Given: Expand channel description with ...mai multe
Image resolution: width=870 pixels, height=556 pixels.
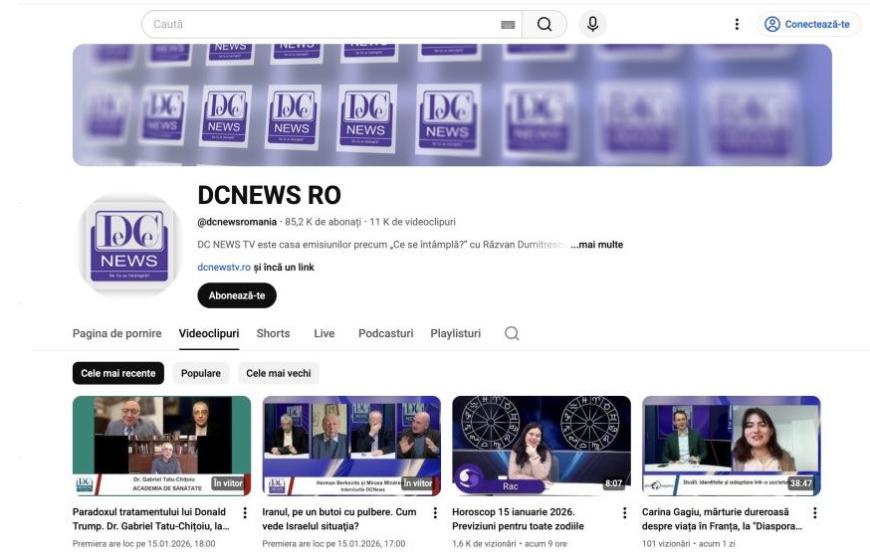Looking at the screenshot, I should point(597,244).
